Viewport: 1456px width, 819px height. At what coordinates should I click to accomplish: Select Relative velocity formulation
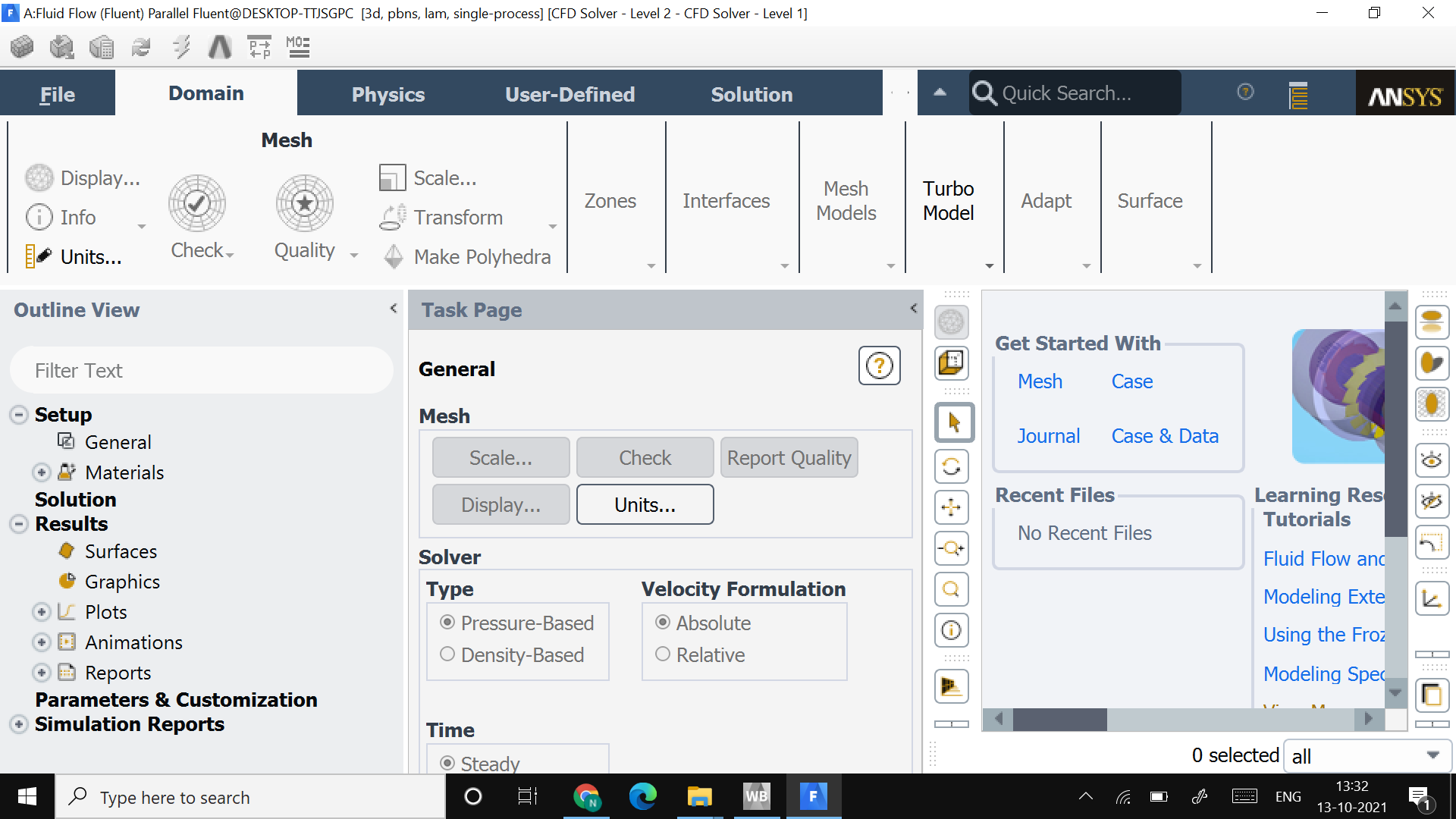[700, 654]
